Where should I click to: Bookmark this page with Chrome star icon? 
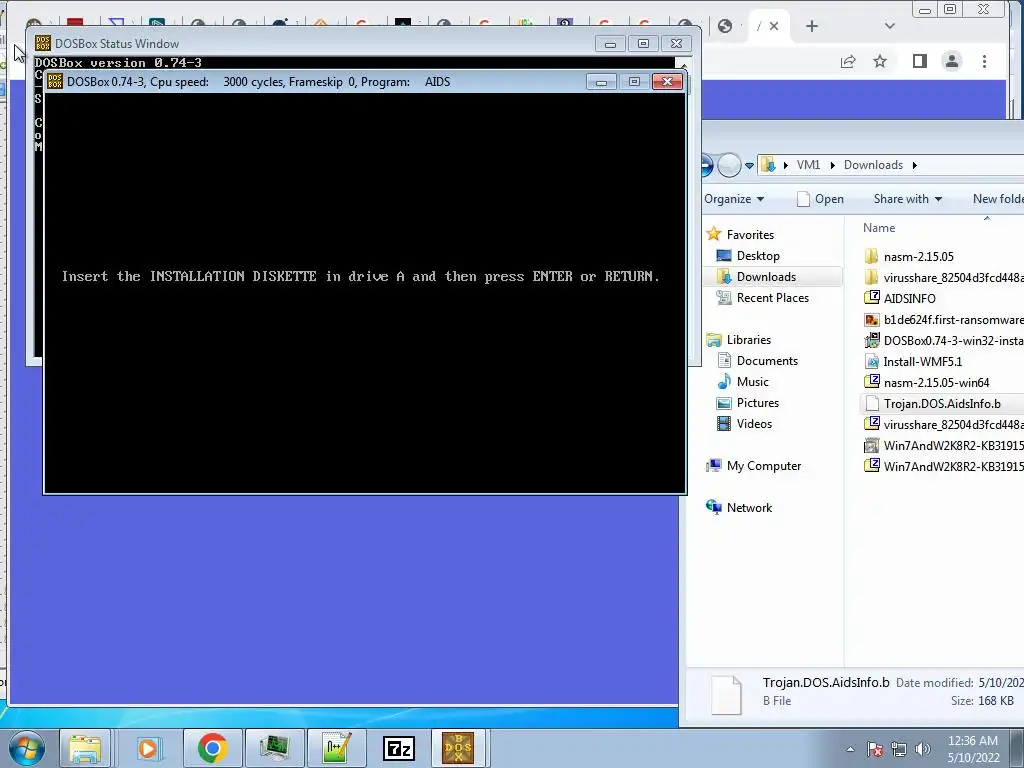point(880,61)
